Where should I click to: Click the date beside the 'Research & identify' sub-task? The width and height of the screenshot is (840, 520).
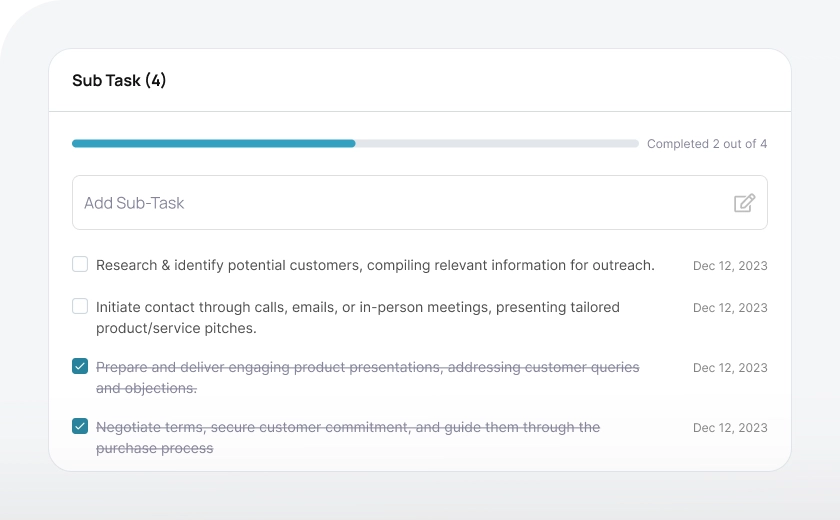pyautogui.click(x=730, y=266)
